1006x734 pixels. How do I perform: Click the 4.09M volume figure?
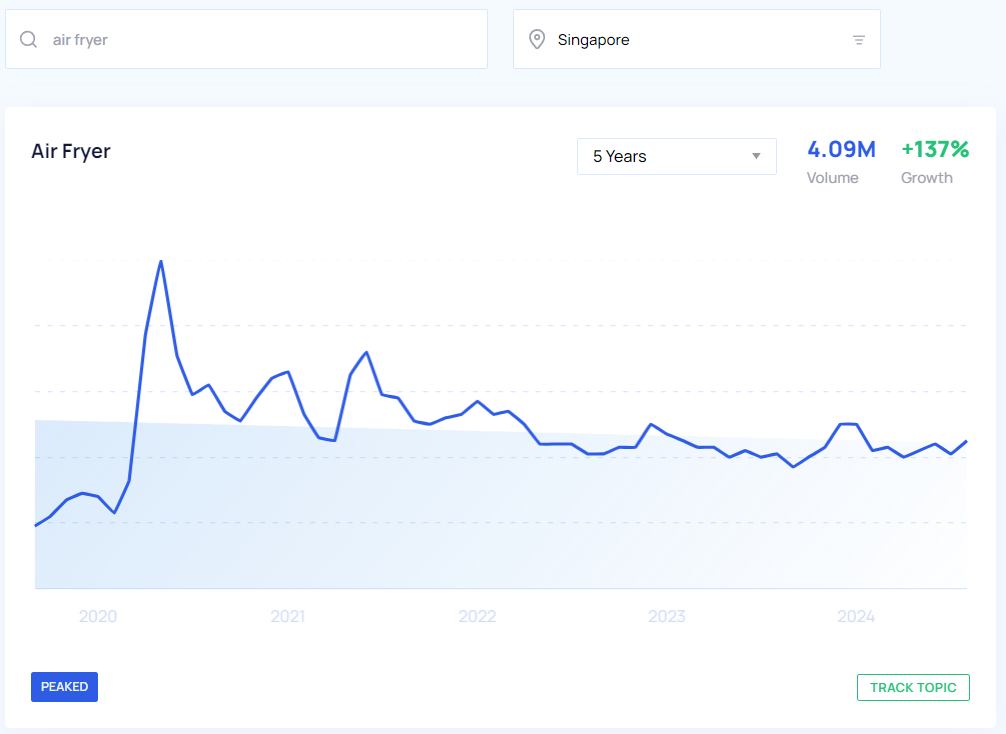[x=841, y=150]
